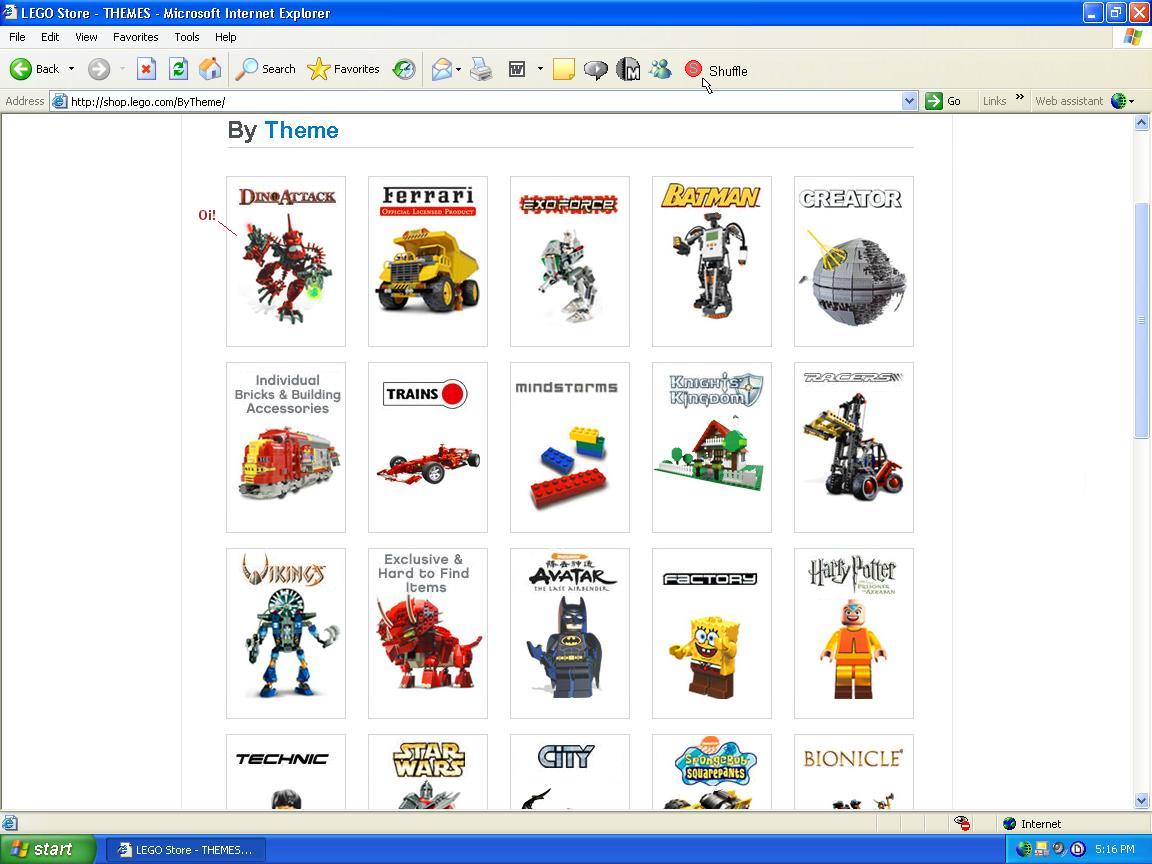Click the system tray clock

pyautogui.click(x=1115, y=849)
